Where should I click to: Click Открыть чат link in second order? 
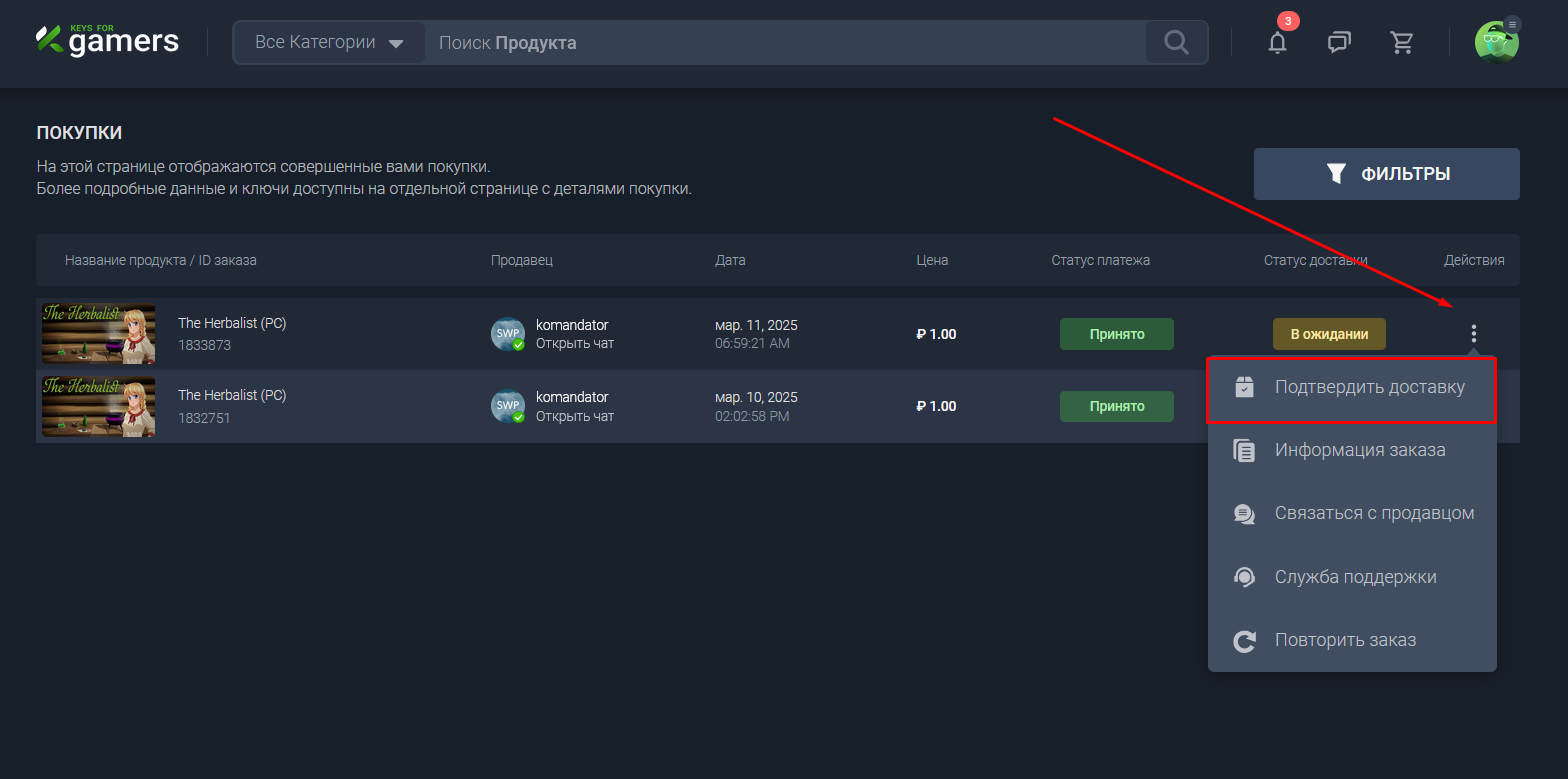(x=575, y=416)
